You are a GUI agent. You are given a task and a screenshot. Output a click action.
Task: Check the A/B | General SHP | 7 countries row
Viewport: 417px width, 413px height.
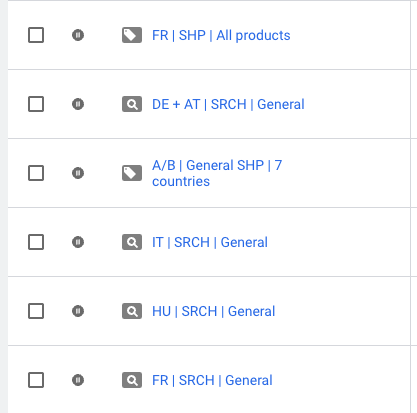click(x=36, y=173)
